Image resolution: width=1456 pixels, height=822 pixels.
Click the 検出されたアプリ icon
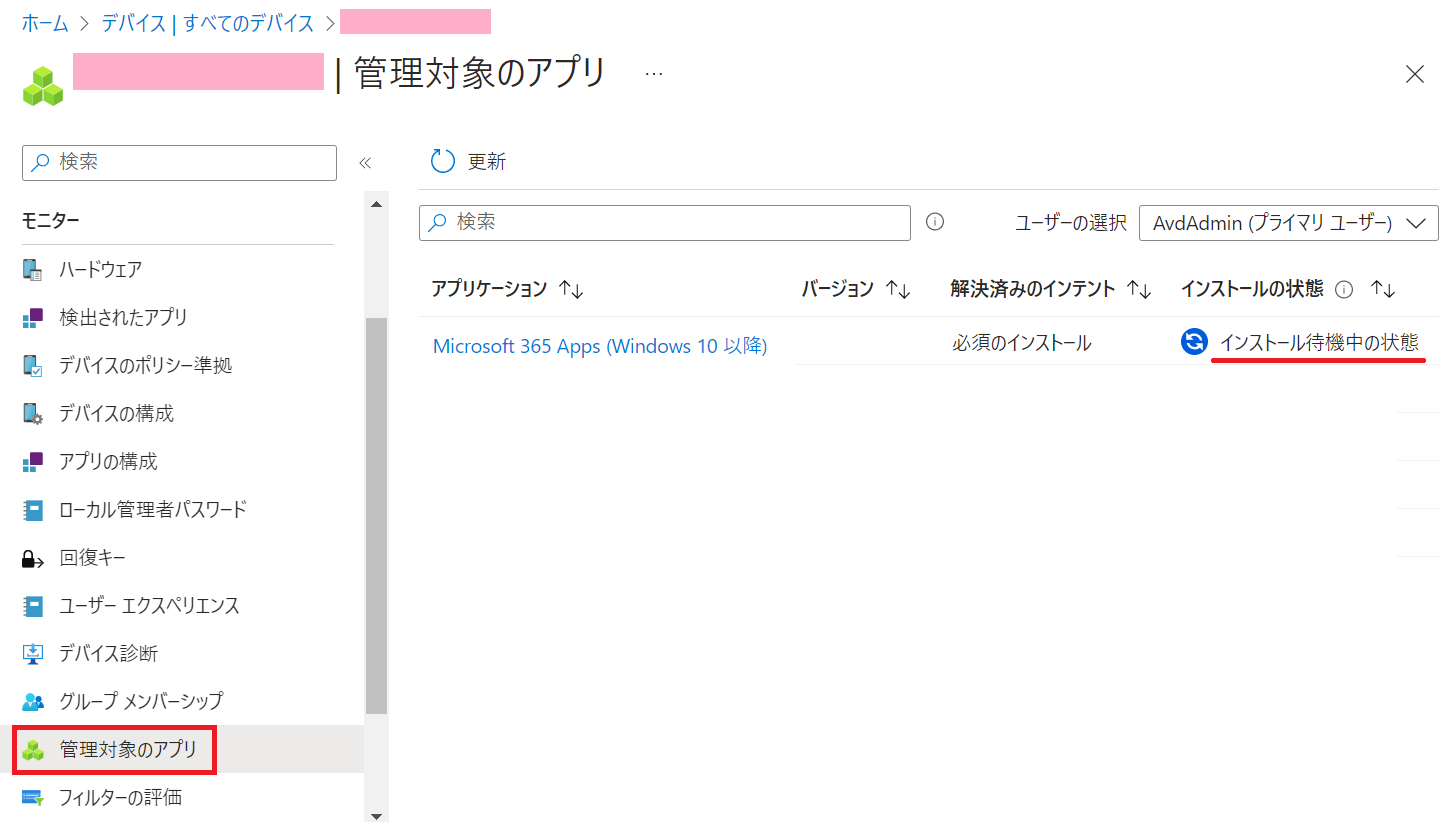[33, 318]
